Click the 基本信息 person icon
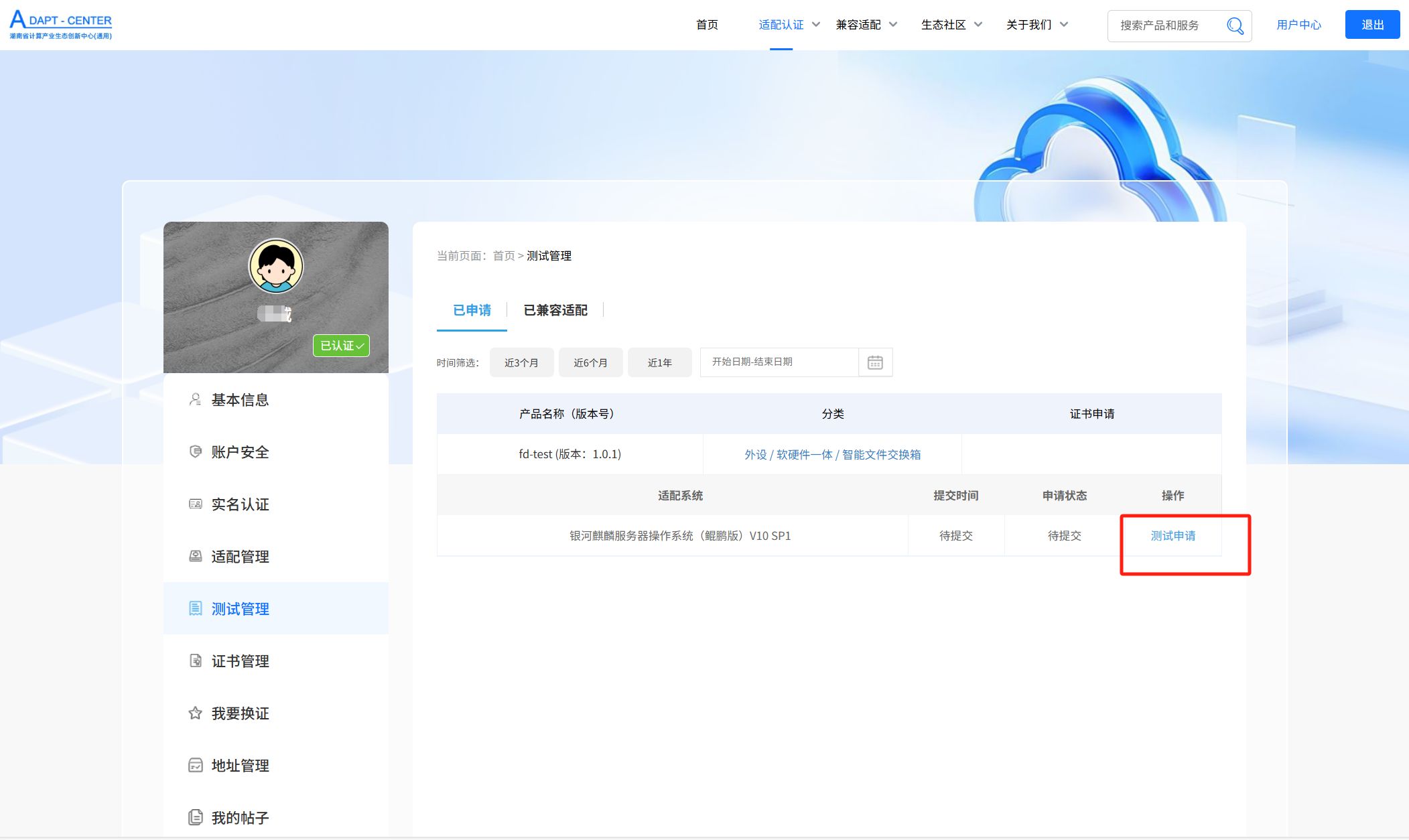The width and height of the screenshot is (1409, 840). [195, 400]
